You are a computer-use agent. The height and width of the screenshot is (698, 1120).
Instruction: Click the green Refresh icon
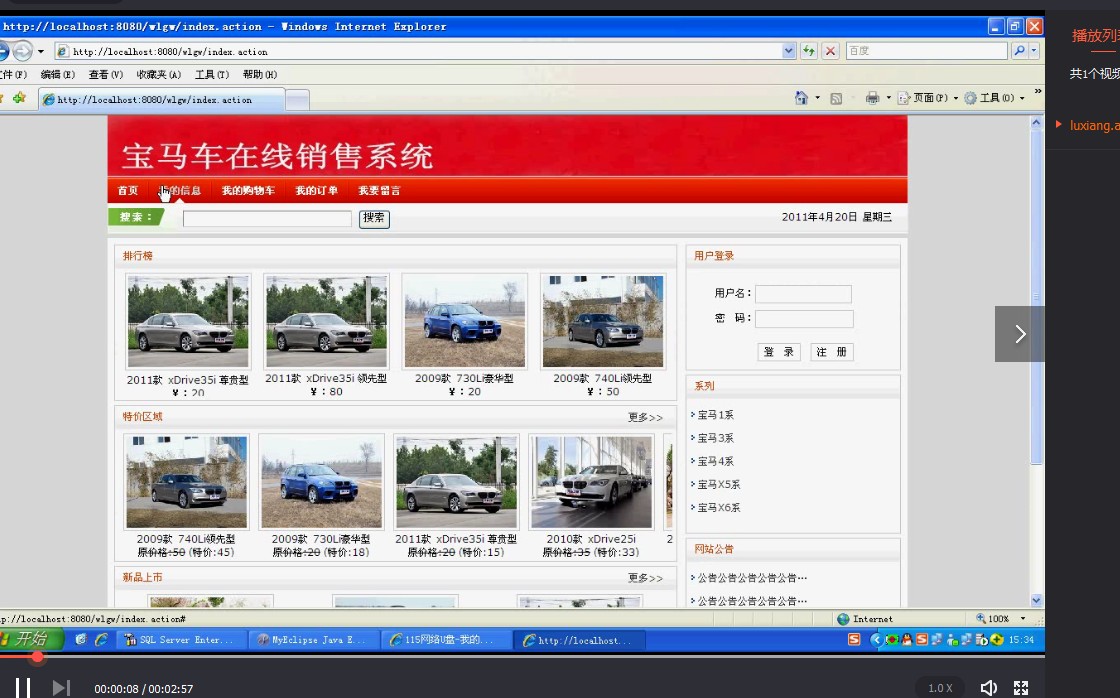[x=809, y=51]
